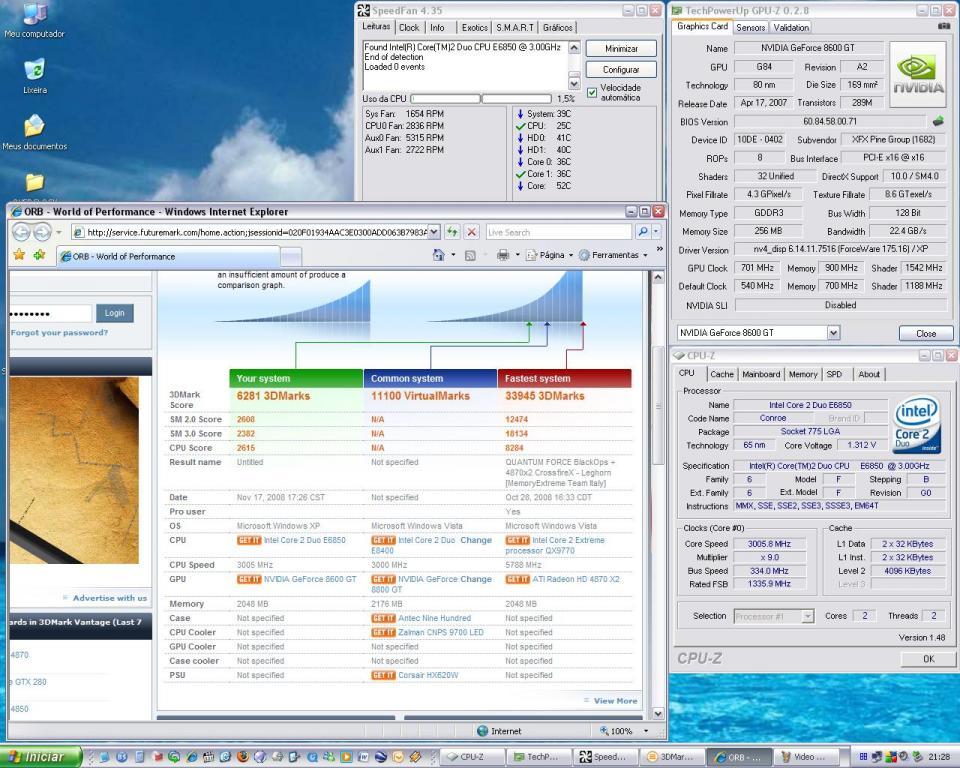Click GET IT badge next to Antec Nine Hundred
Image resolution: width=960 pixels, height=768 pixels.
pyautogui.click(x=383, y=618)
